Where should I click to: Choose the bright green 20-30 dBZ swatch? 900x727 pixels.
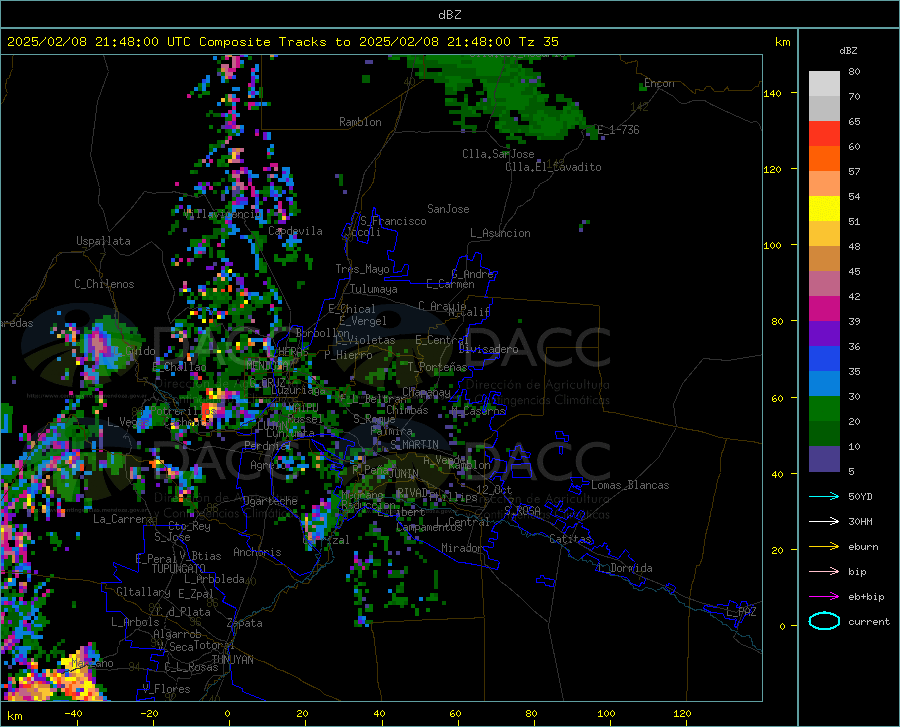point(824,409)
